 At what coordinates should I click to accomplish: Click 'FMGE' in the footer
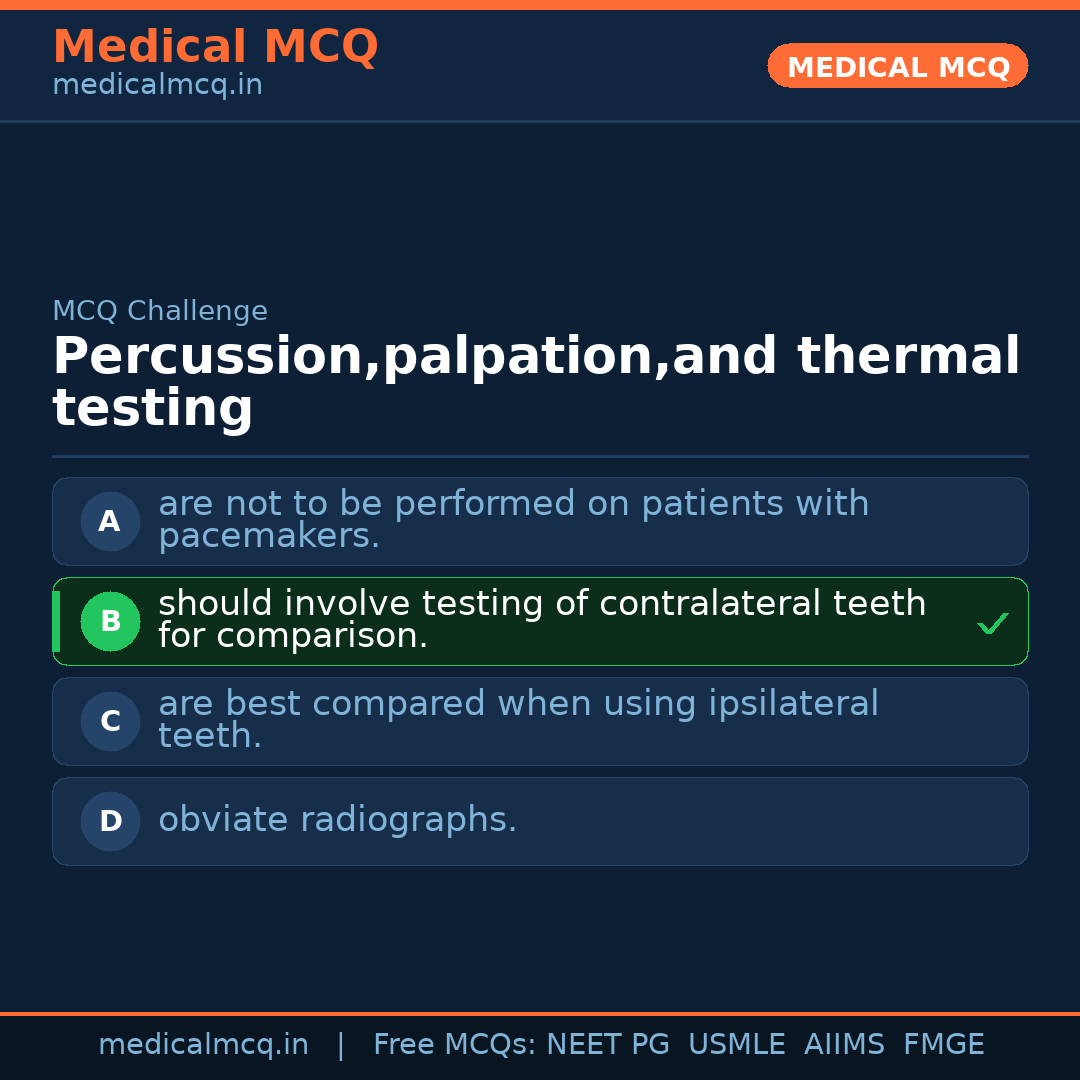pyautogui.click(x=943, y=1045)
